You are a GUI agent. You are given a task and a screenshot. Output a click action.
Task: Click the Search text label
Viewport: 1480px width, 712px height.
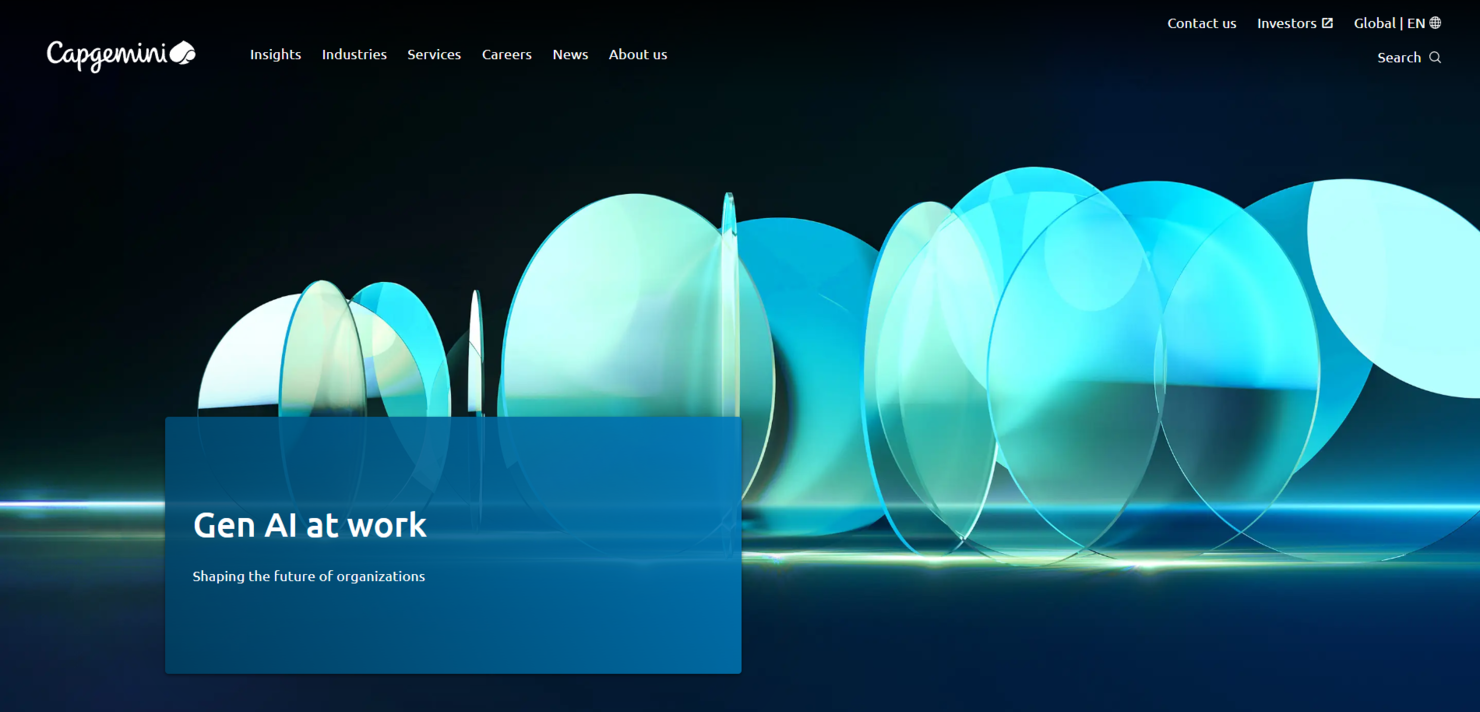pos(1397,57)
